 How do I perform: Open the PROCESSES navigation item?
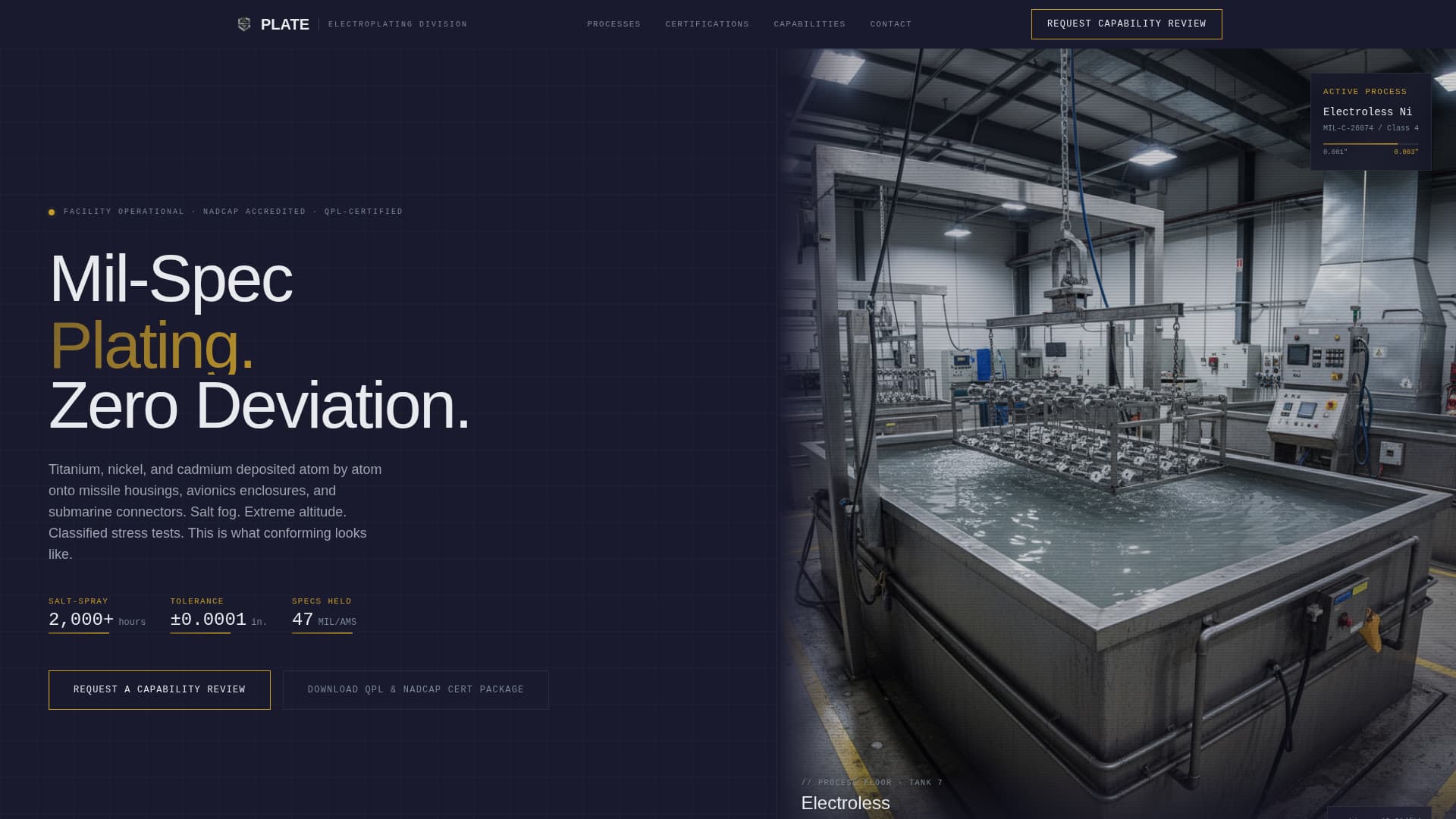click(x=613, y=24)
